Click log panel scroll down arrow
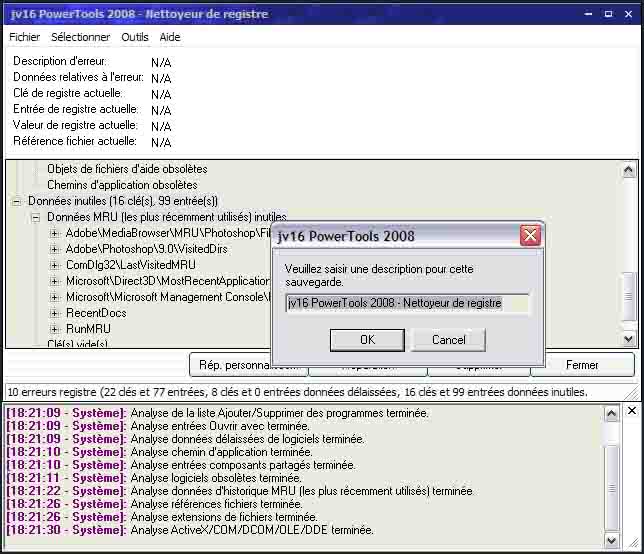Viewport: 644px width, 554px height. pyautogui.click(x=611, y=541)
